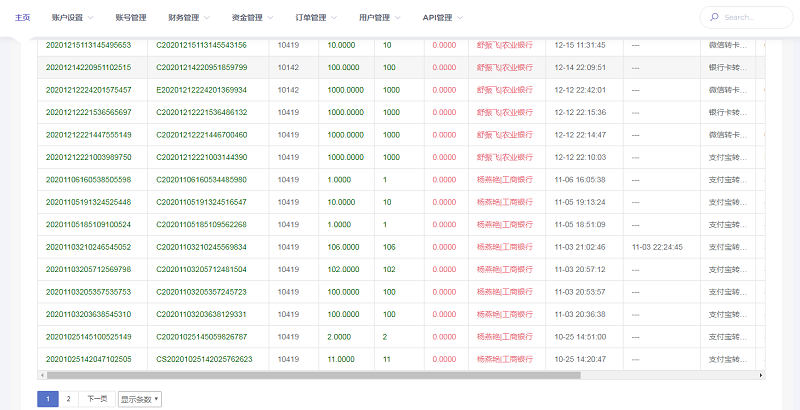Click the 下一页 next page button
The width and height of the screenshot is (800, 410).
pyautogui.click(x=97, y=399)
